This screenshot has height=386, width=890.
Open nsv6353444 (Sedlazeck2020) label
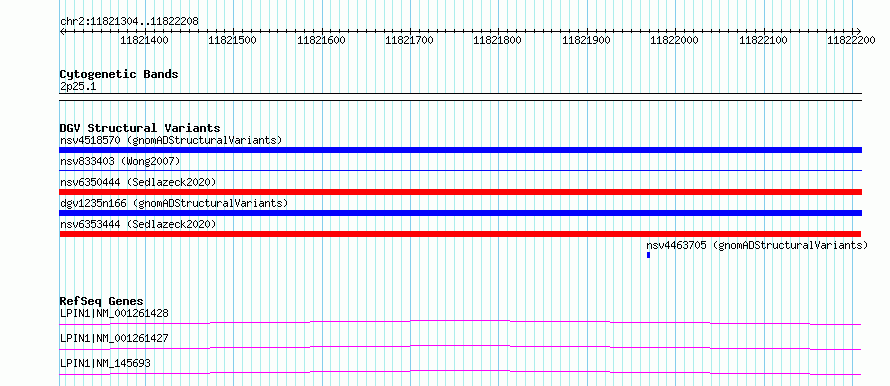point(138,224)
